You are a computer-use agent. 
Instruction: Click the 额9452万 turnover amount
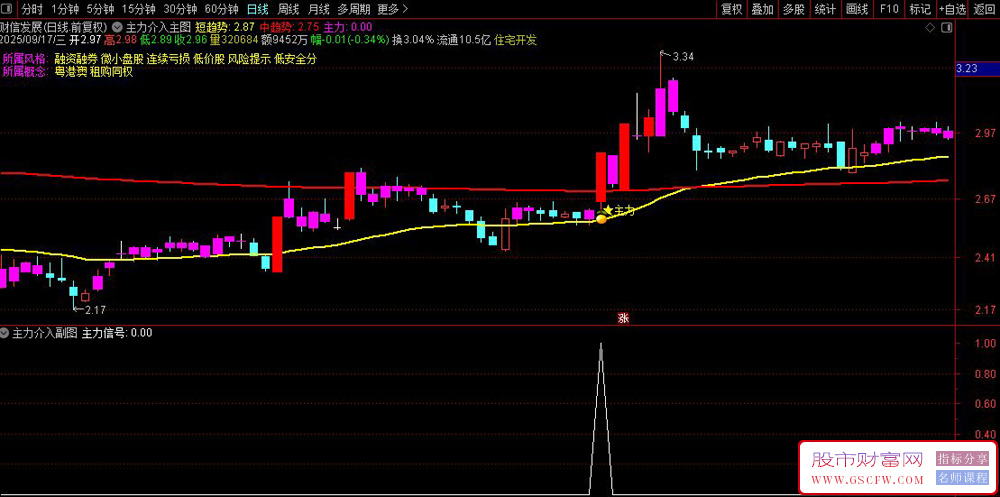tap(284, 40)
